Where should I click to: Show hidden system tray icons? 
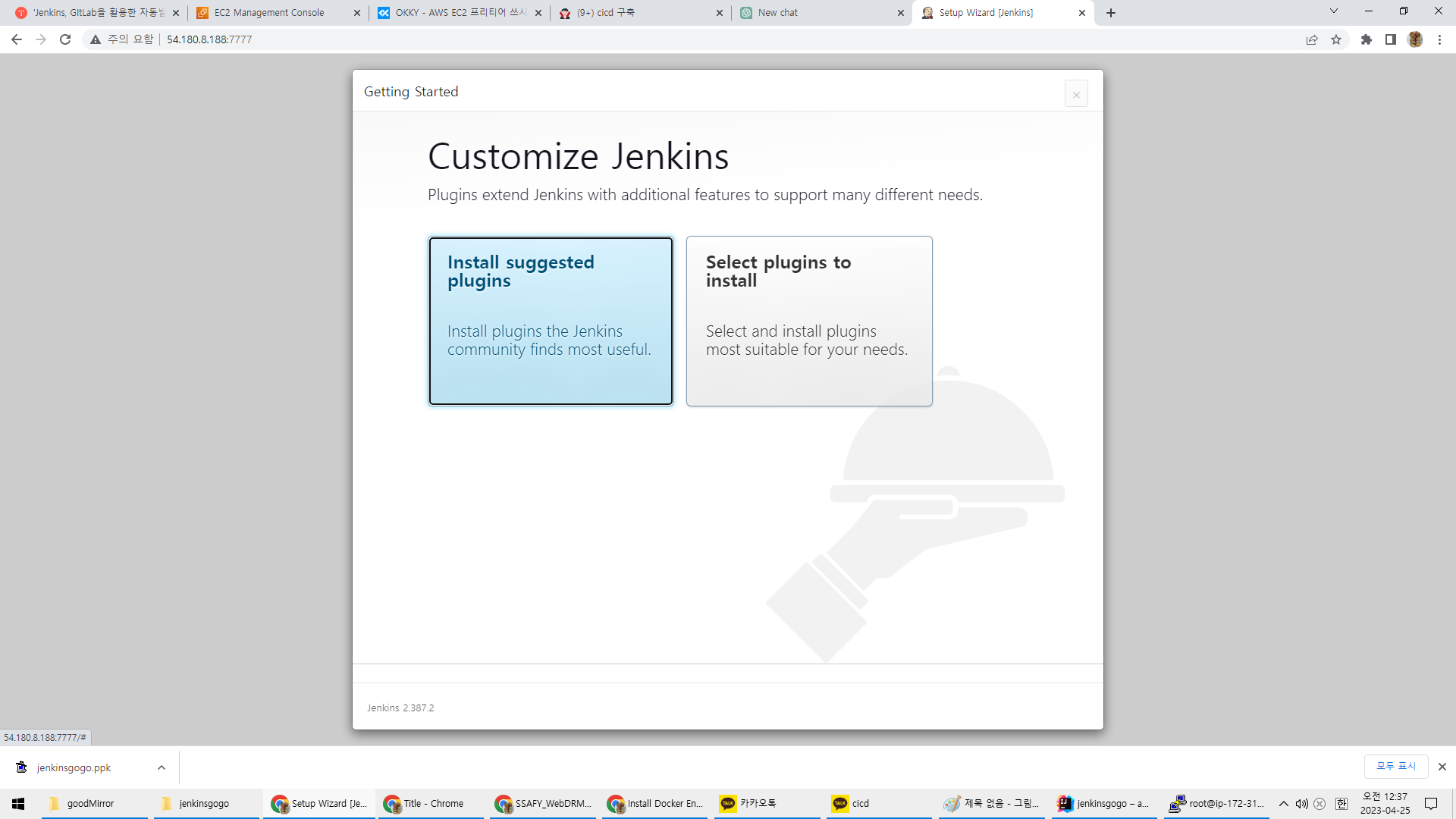[1283, 804]
